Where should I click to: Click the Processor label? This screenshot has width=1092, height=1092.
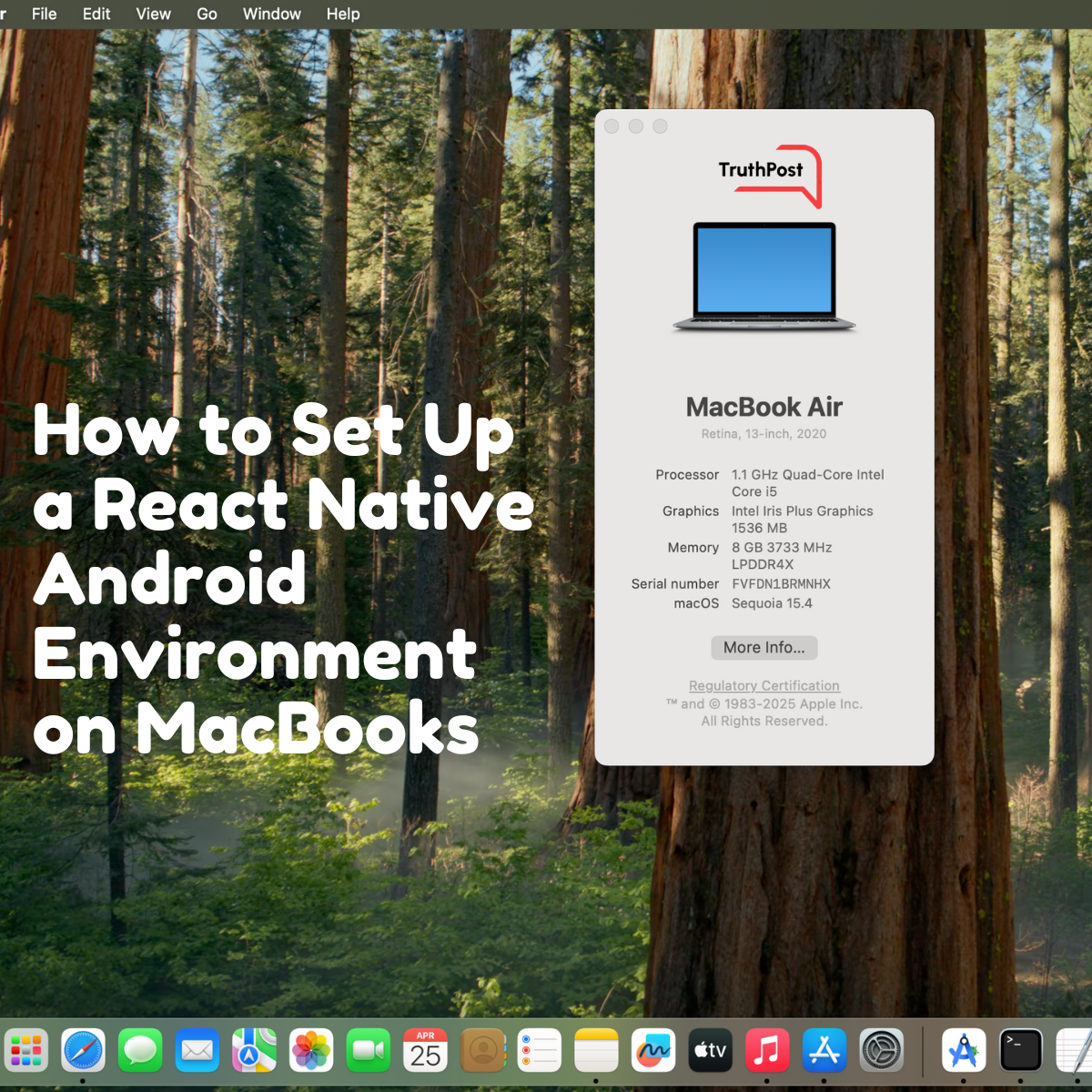687,475
